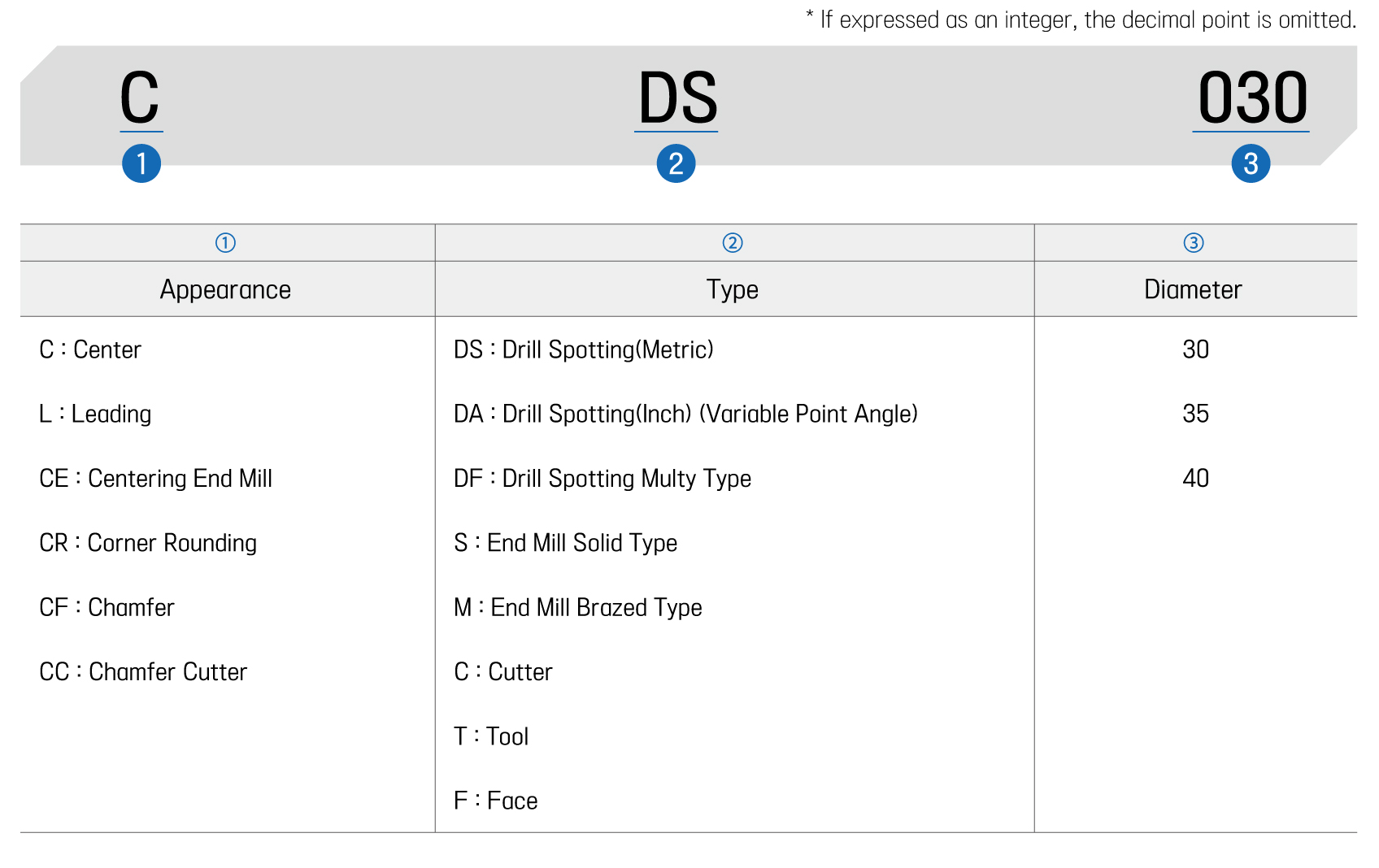Click the "F : Face" entry
1379x868 pixels.
[495, 801]
